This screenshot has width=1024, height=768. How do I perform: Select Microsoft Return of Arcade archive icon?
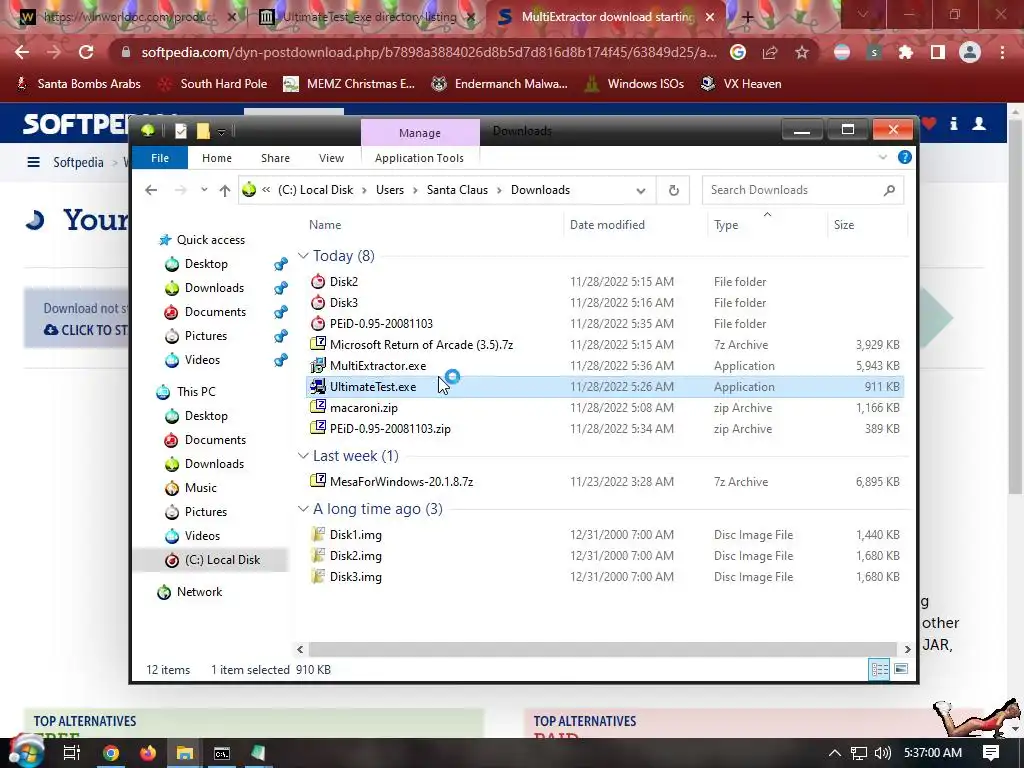[x=318, y=344]
